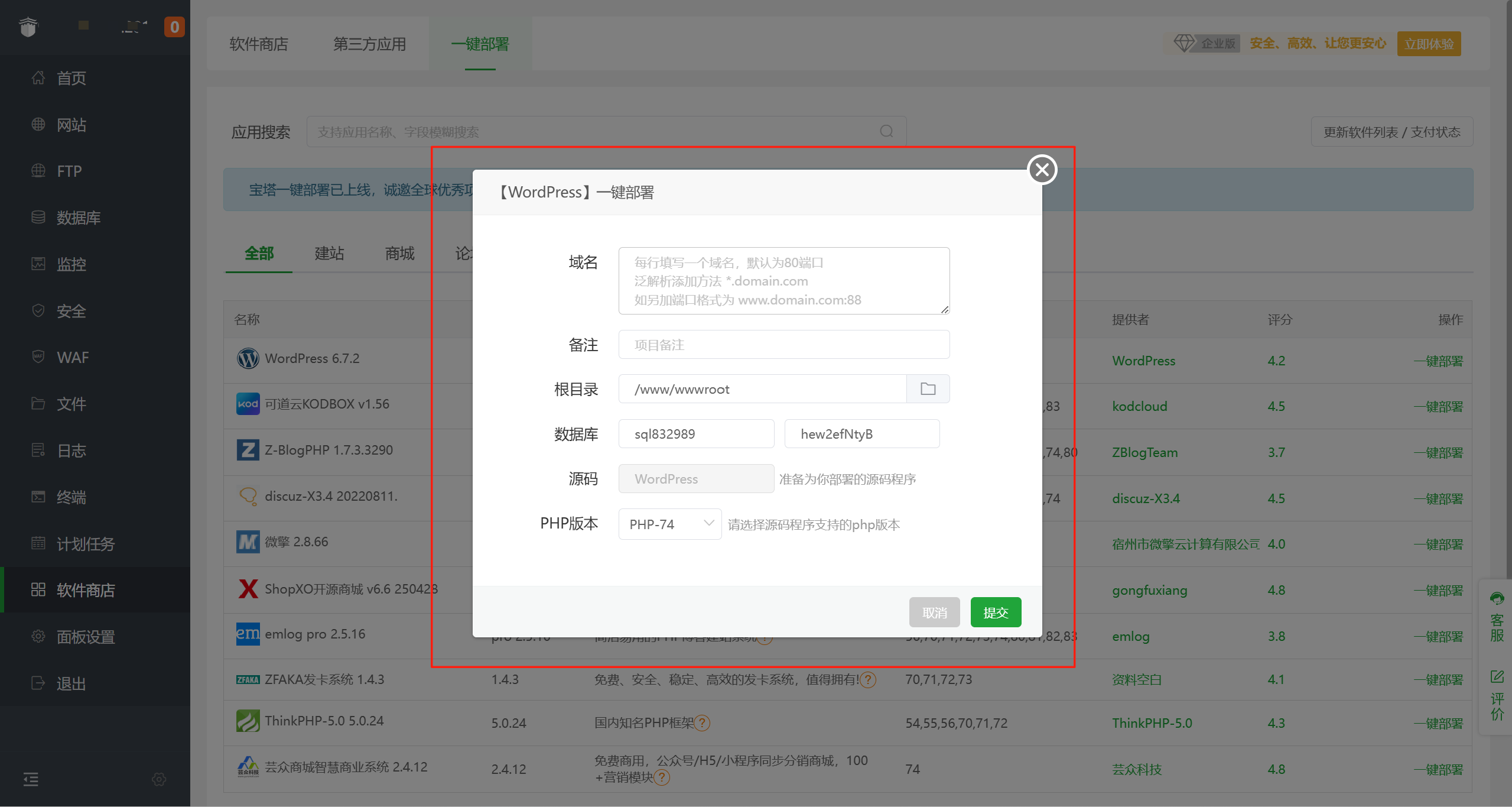Click 更新软件列表 / 支付状态 button

(x=1392, y=131)
